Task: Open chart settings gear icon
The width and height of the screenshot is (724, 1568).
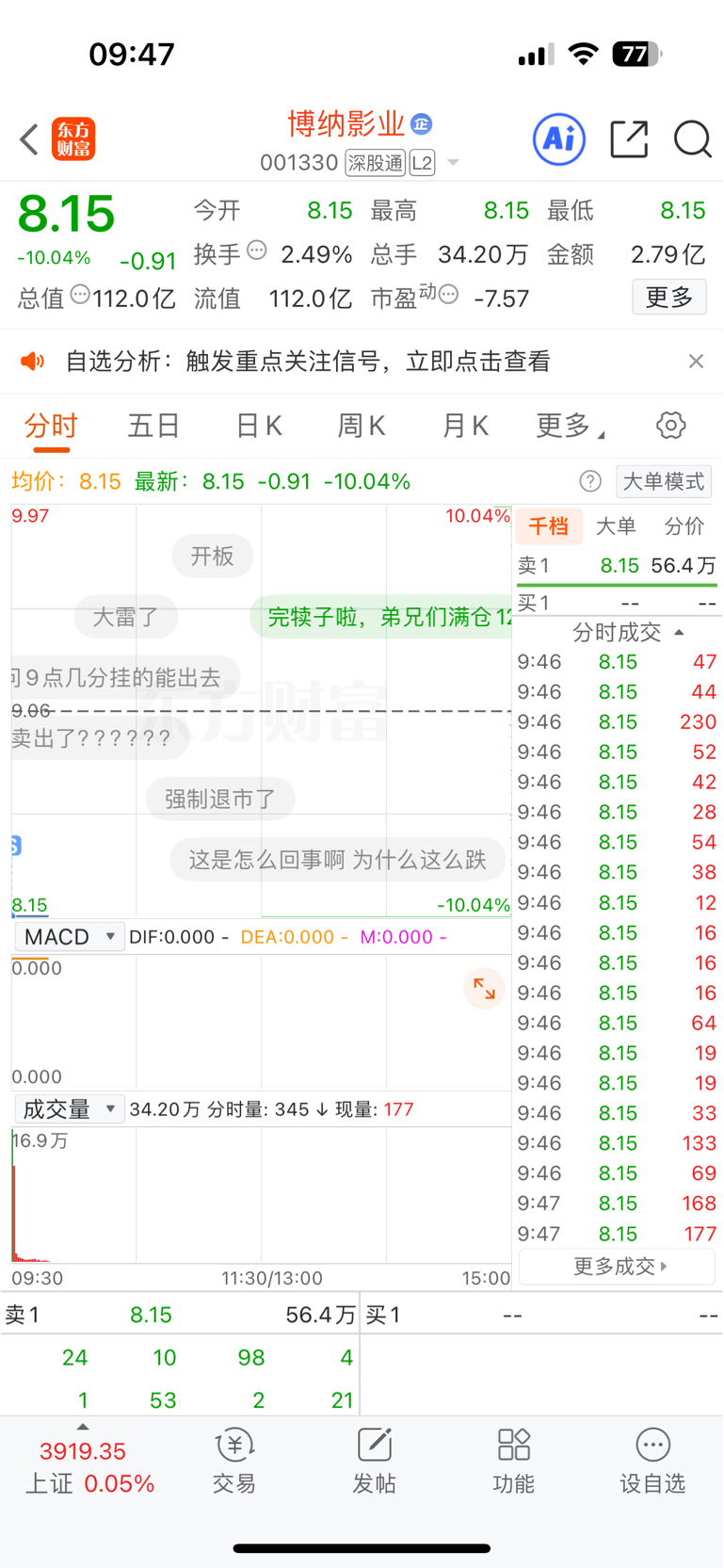Action: coord(670,426)
